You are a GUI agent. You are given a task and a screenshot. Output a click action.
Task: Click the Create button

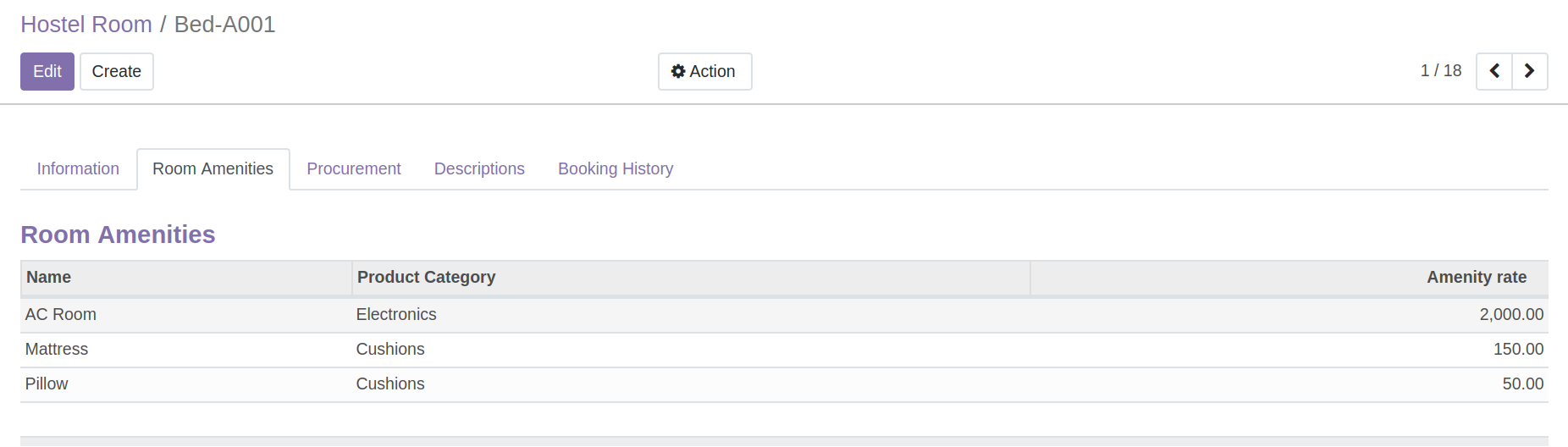pos(117,71)
